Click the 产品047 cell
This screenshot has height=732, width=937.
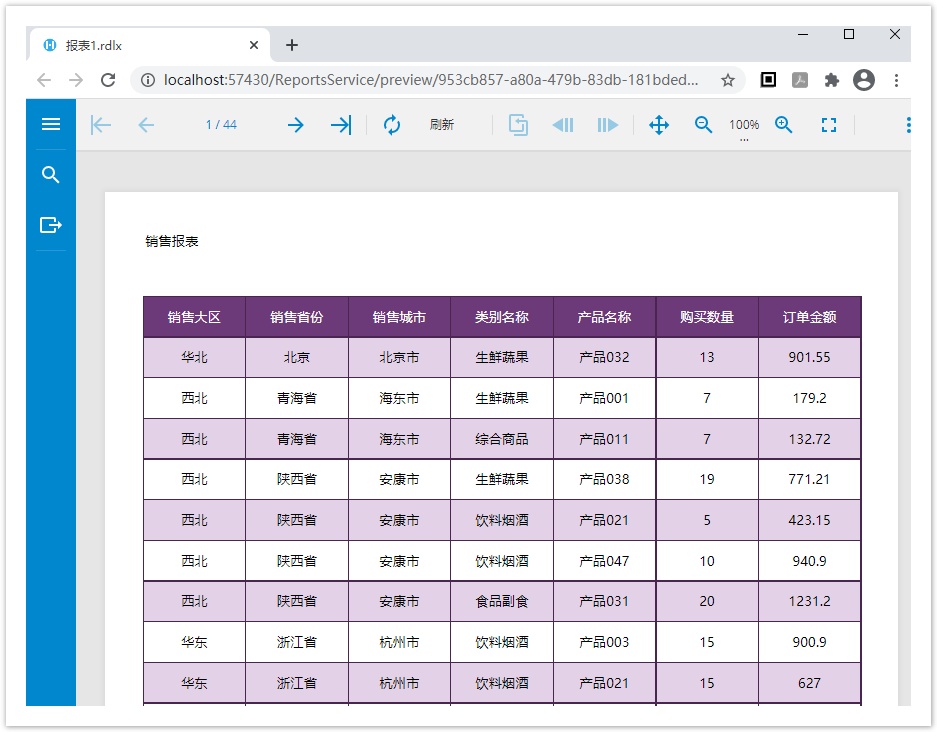point(604,561)
